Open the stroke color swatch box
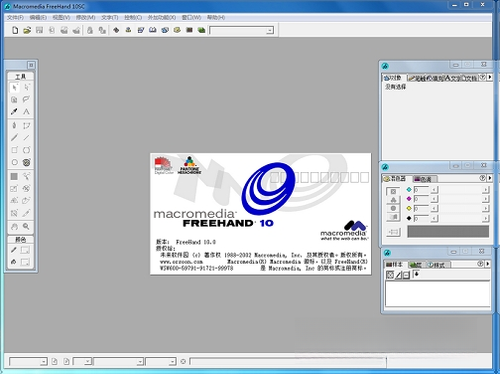Screen dimensions: 500x374 pyautogui.click(x=25, y=250)
